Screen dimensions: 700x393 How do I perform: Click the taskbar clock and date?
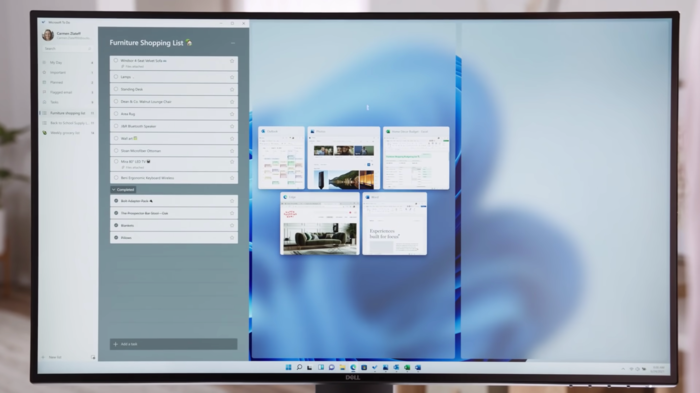[x=658, y=369]
